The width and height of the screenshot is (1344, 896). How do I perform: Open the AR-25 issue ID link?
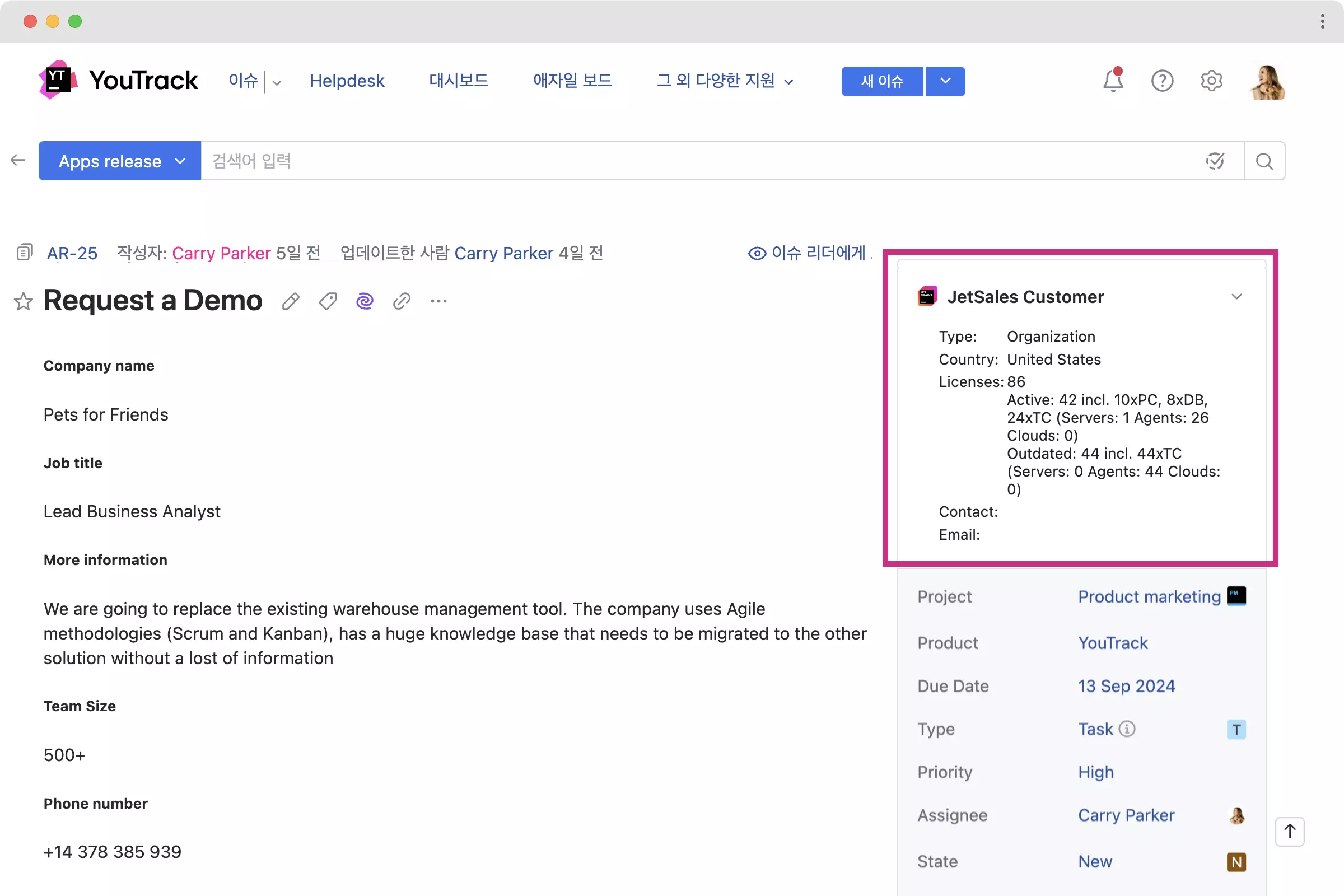(72, 253)
